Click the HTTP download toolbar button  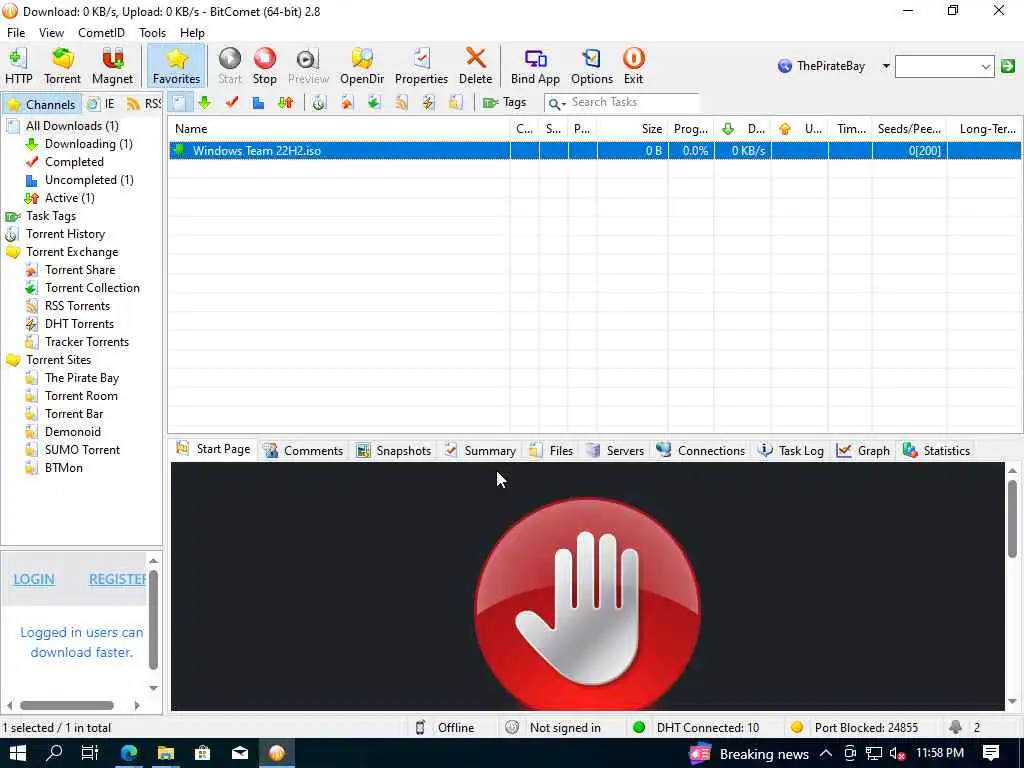[x=19, y=66]
